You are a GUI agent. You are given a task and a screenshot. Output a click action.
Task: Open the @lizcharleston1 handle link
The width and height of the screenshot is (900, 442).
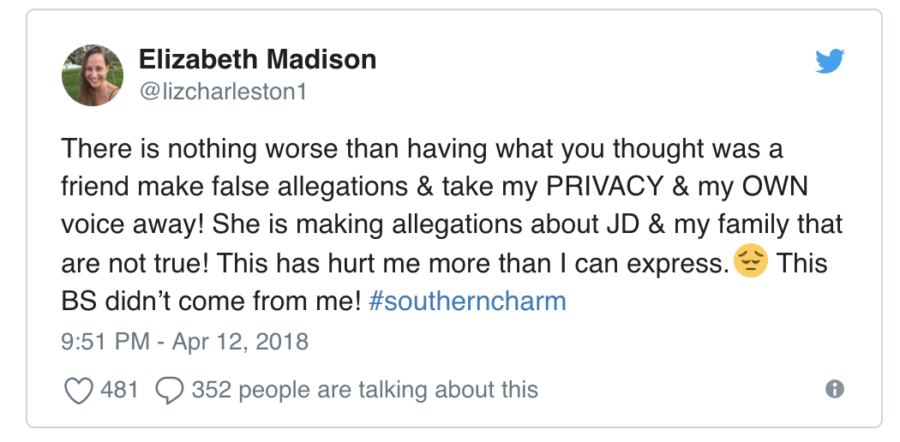pyautogui.click(x=223, y=91)
